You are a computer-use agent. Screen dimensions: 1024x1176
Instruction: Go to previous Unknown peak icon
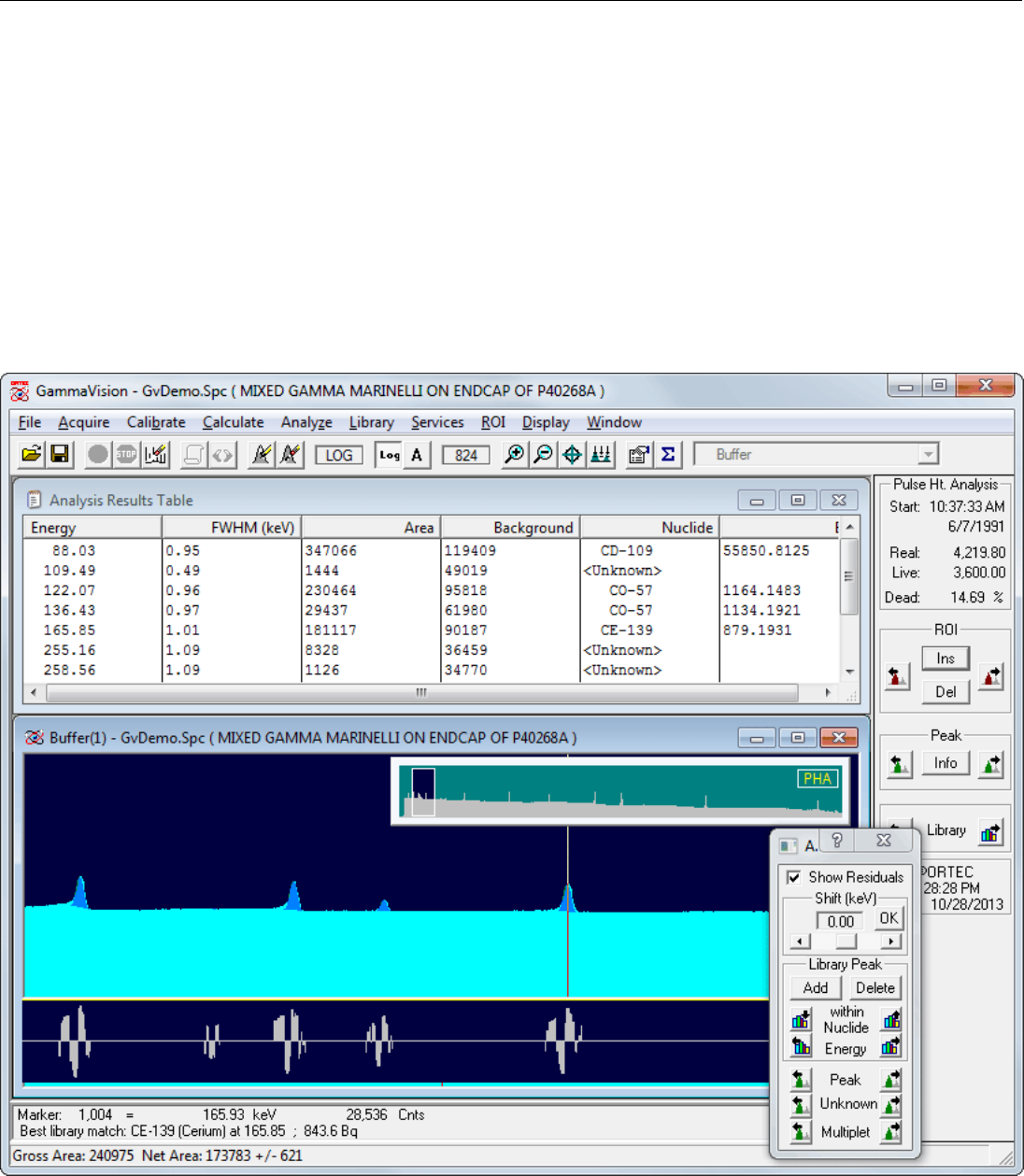[x=801, y=1105]
